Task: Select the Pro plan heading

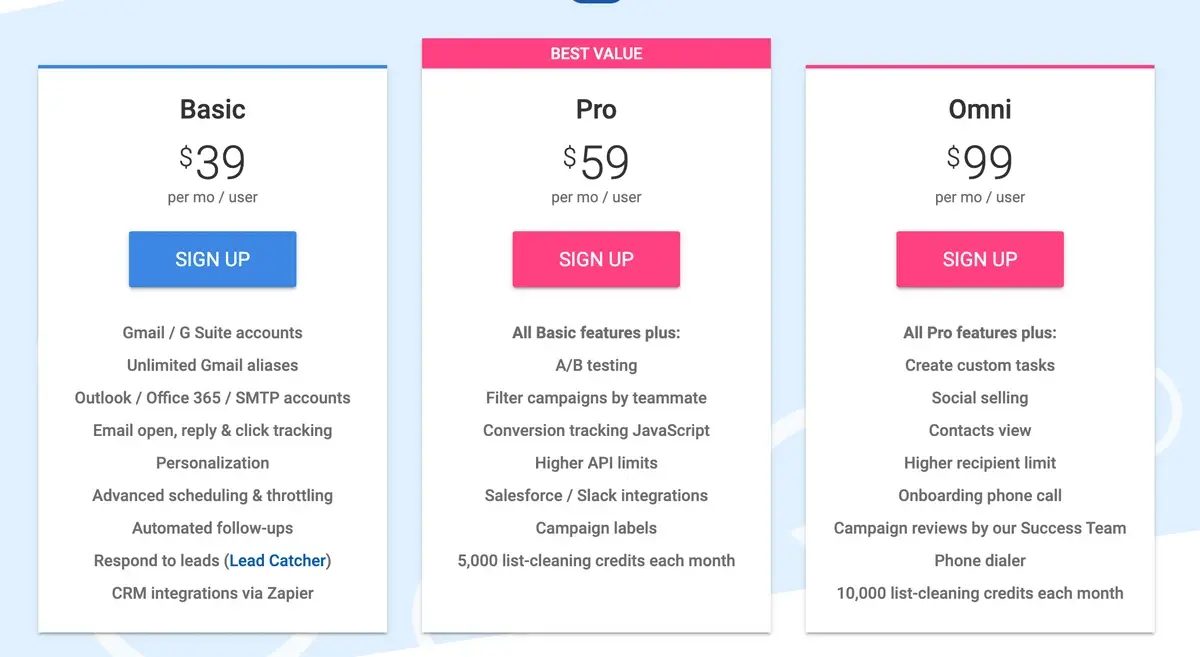Action: tap(596, 109)
